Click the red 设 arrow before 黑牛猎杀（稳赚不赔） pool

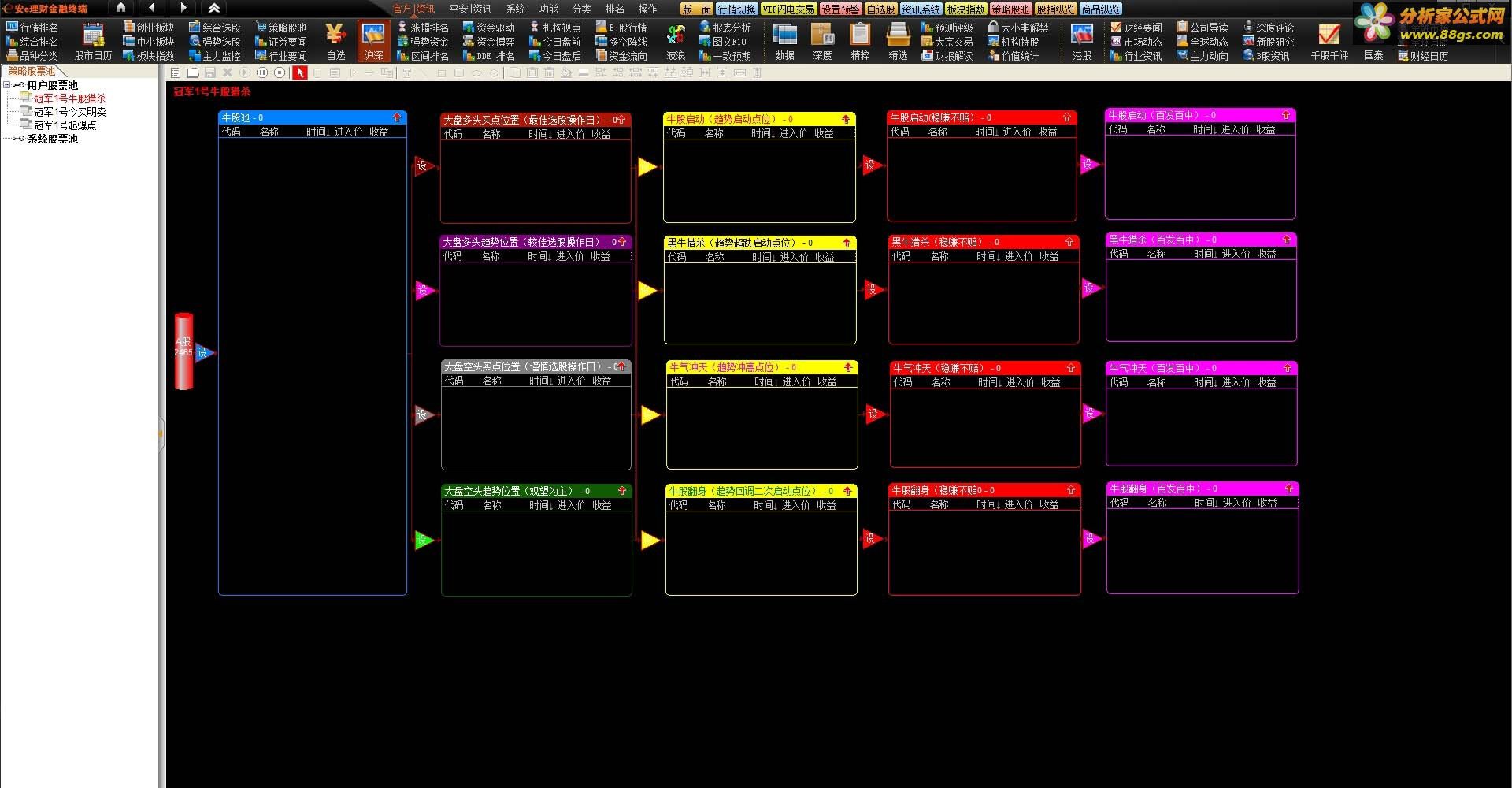tap(873, 289)
